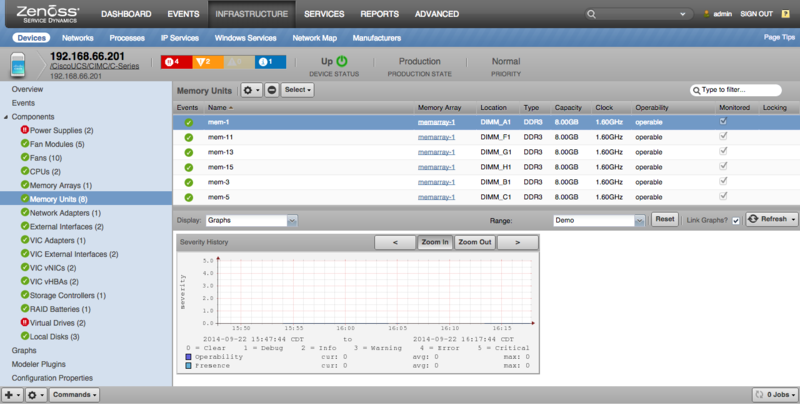Click the red critical events badge showing 4

(x=177, y=62)
